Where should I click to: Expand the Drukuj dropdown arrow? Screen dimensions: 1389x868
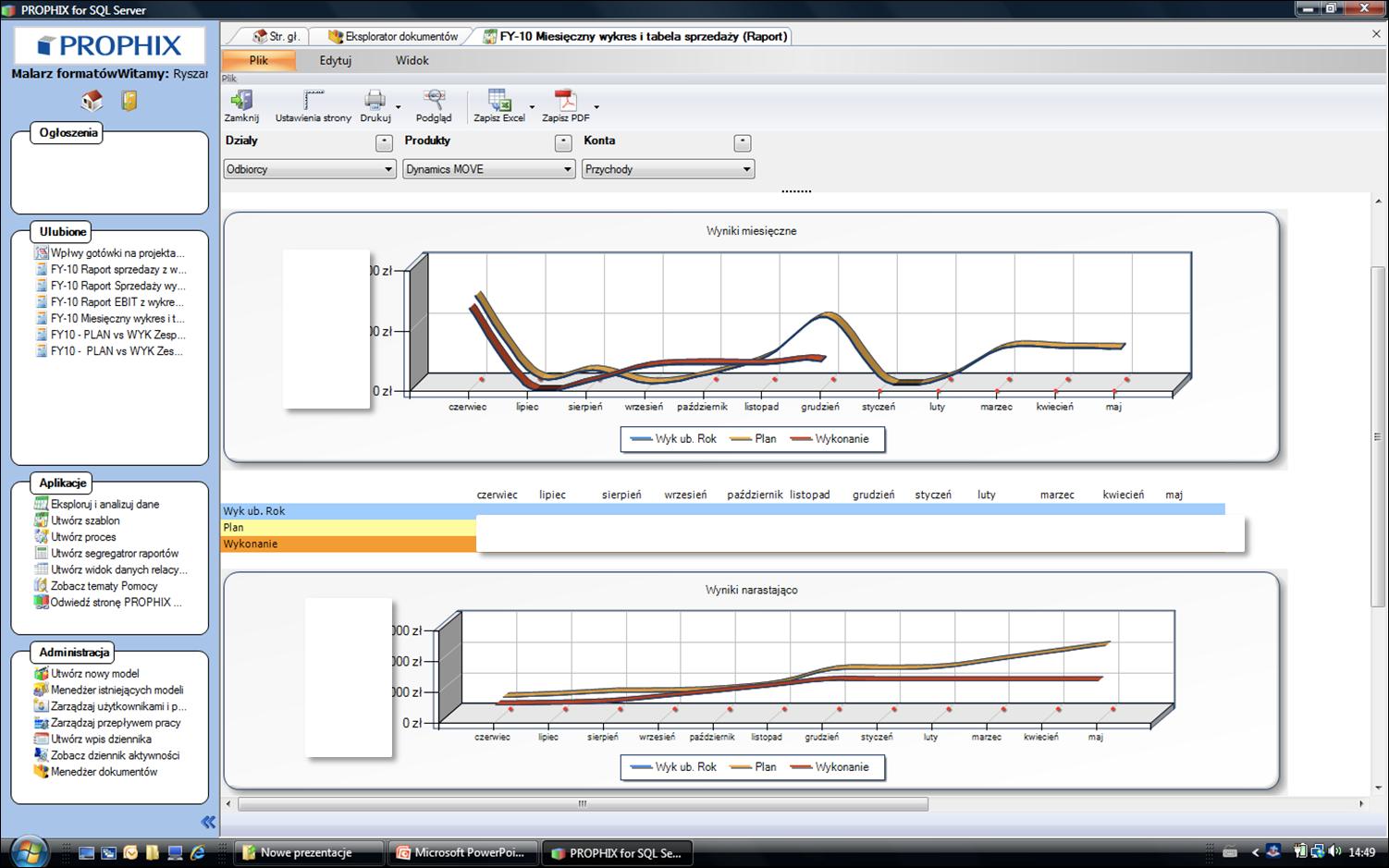coord(399,107)
